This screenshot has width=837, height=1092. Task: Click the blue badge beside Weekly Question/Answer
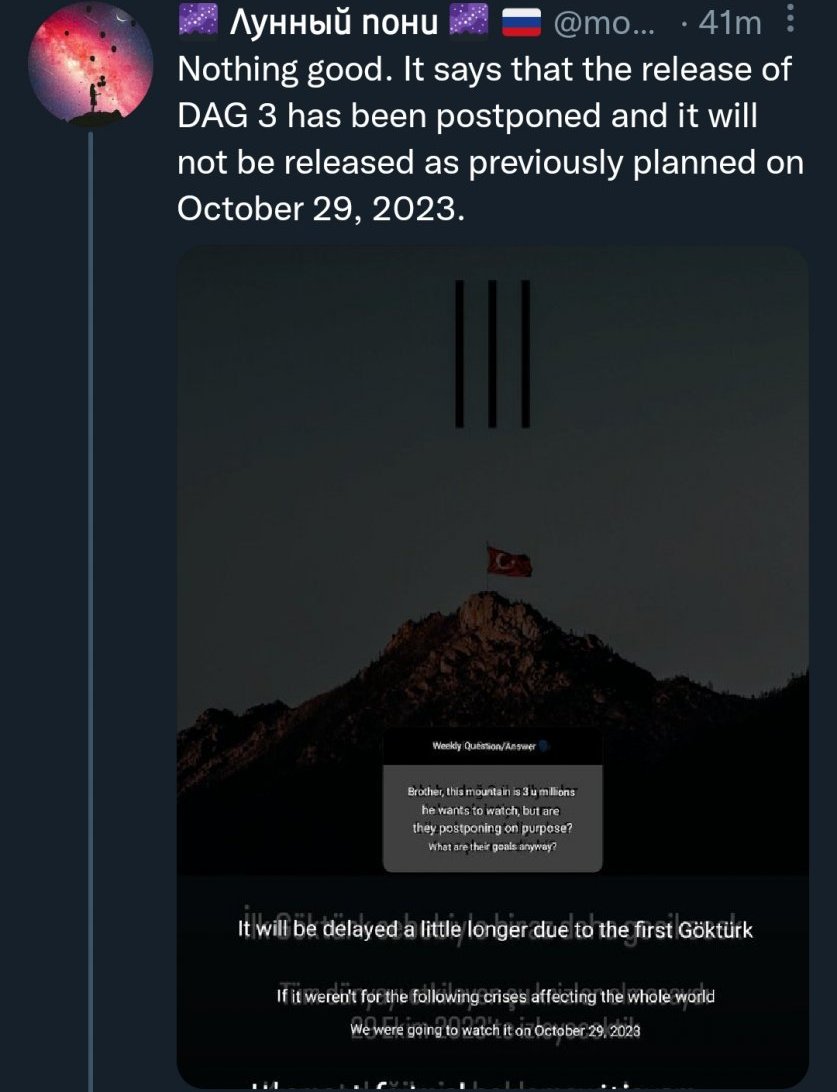tap(545, 746)
